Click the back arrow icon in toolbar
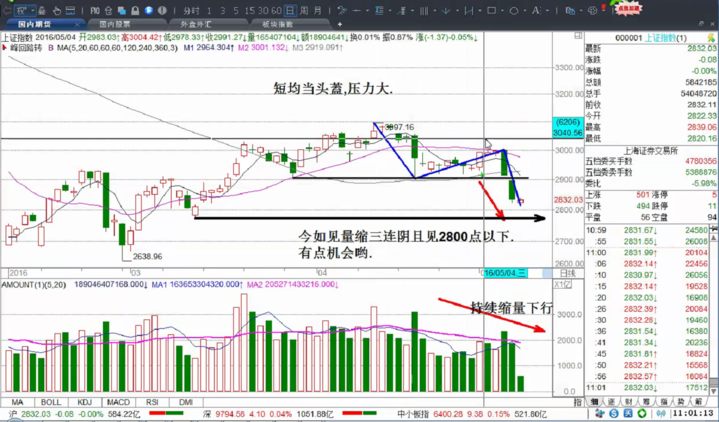Viewport: 719px width, 422px height. (x=7, y=11)
